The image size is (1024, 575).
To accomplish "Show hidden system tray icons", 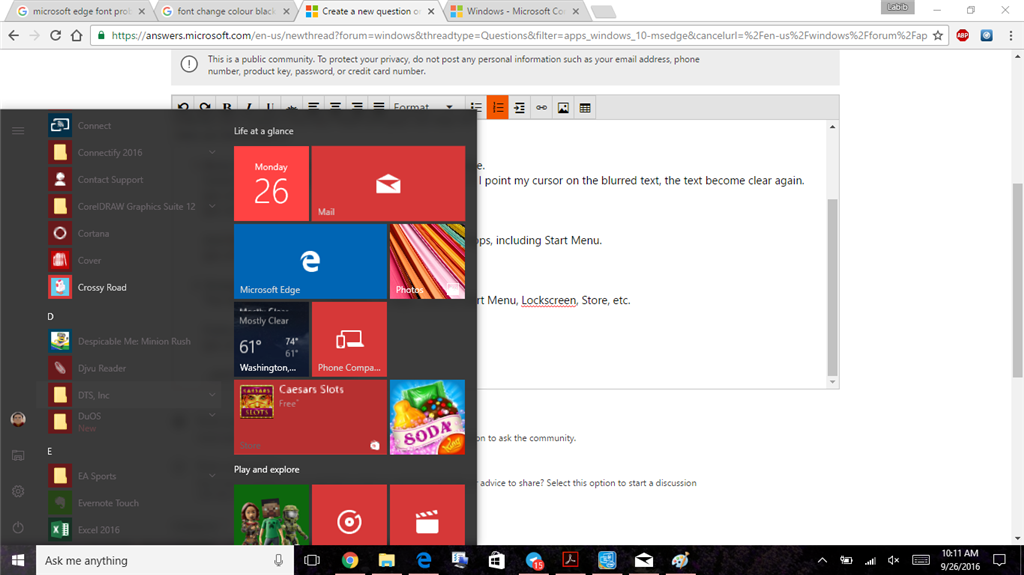I will click(822, 561).
